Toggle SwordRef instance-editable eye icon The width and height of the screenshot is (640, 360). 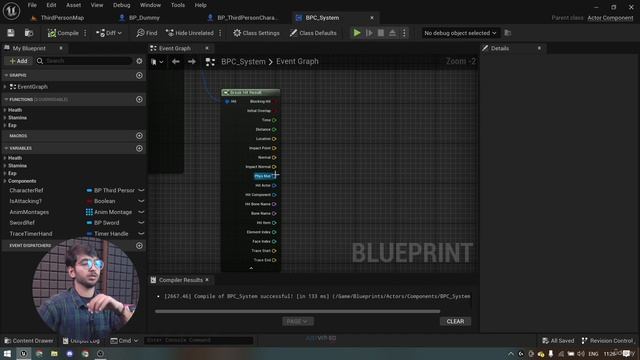click(x=141, y=222)
